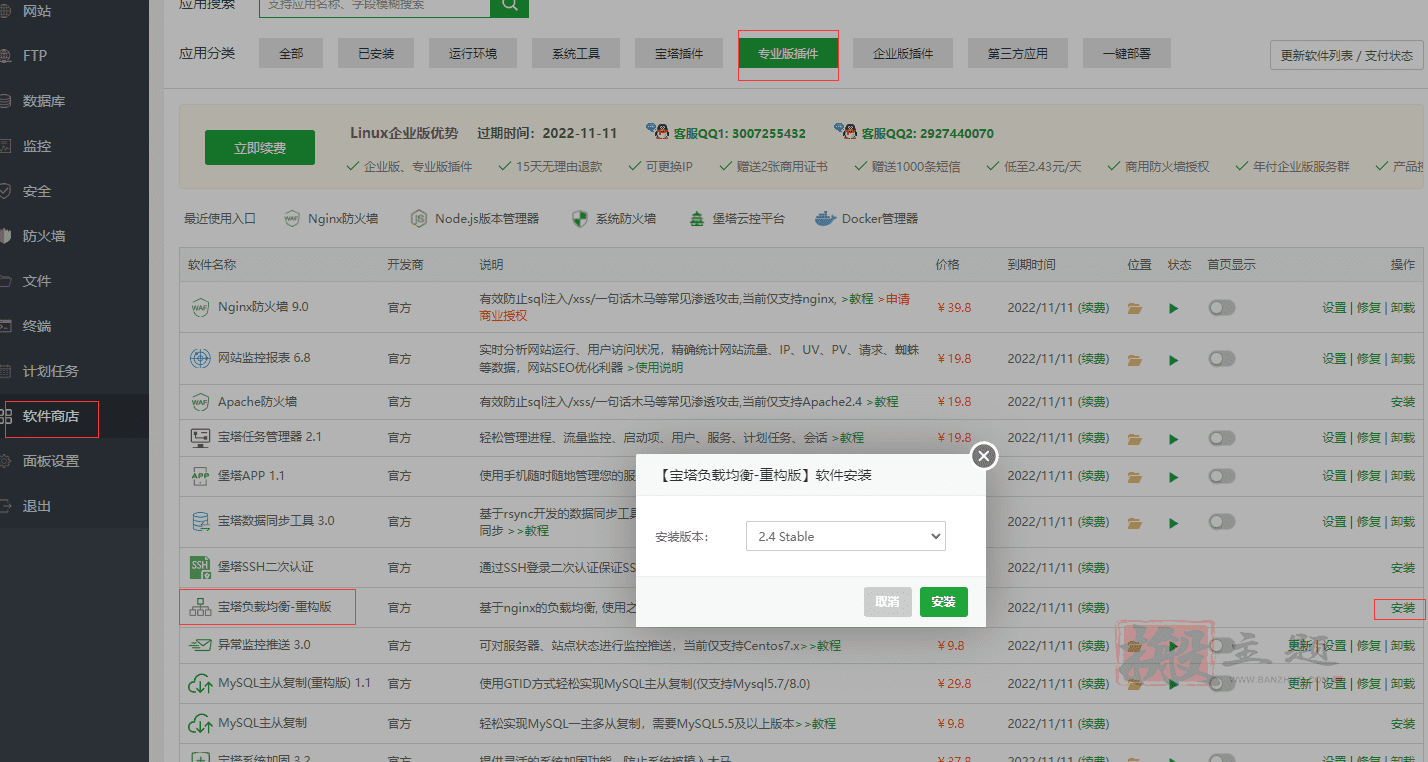Screen dimensions: 1428x762
Task: Open folder location of 宝塔任务管理器 row
Action: (x=1134, y=438)
